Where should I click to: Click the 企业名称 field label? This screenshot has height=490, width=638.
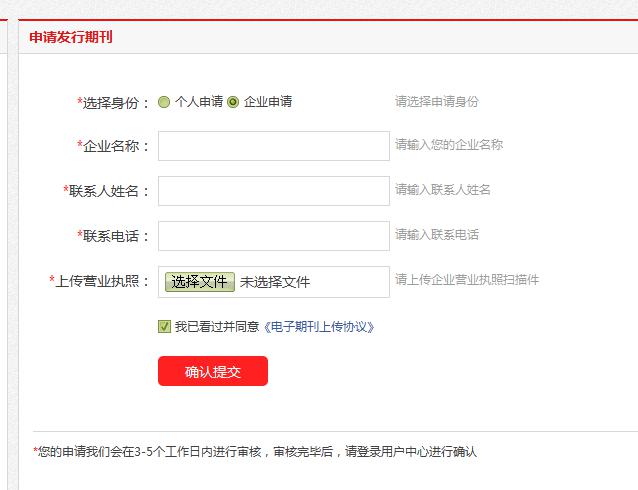[x=115, y=146]
